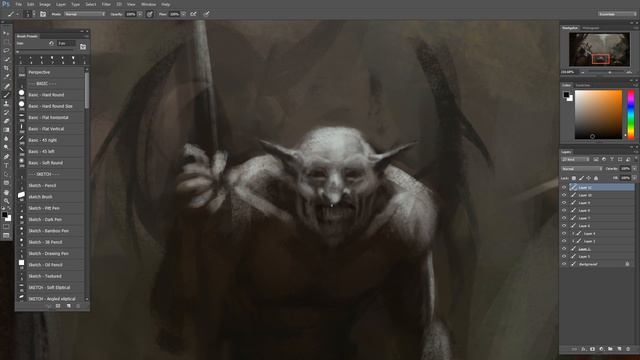Hide Layer 5 via its eye icon
Screen dimensions: 640x360
[x=564, y=256]
